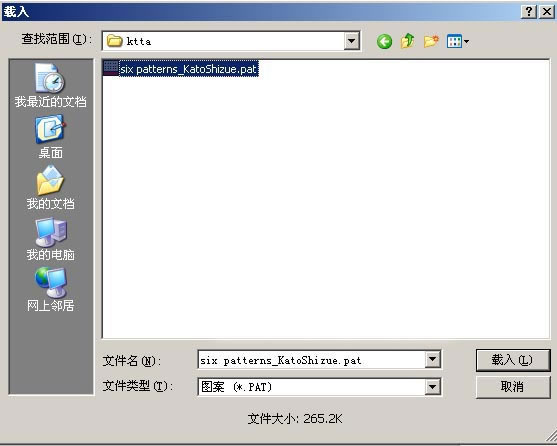Go to 桌面 desktop location
The height and width of the screenshot is (446, 557).
pos(50,137)
